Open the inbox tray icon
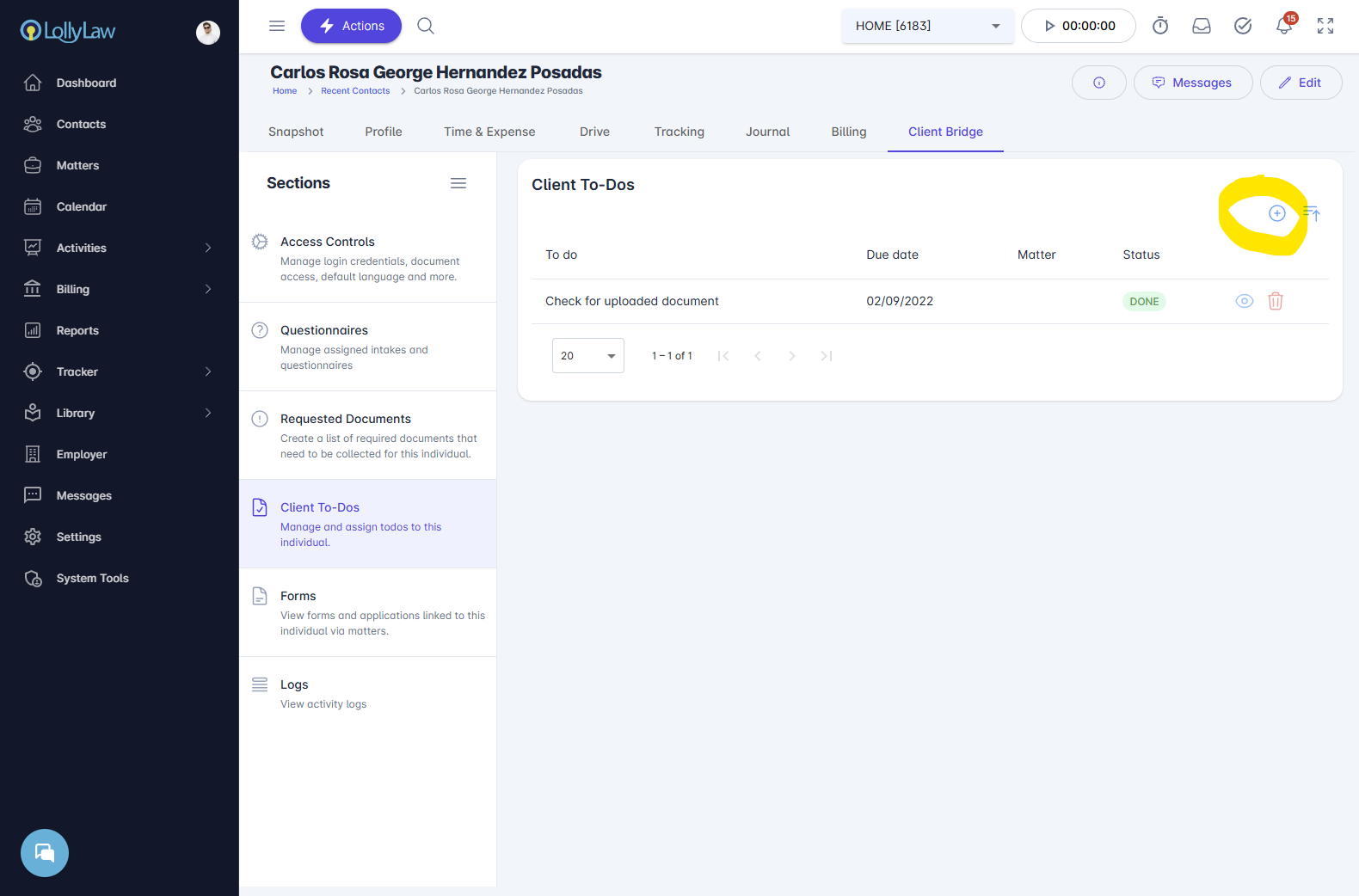Viewport: 1359px width, 896px height. 1202,26
